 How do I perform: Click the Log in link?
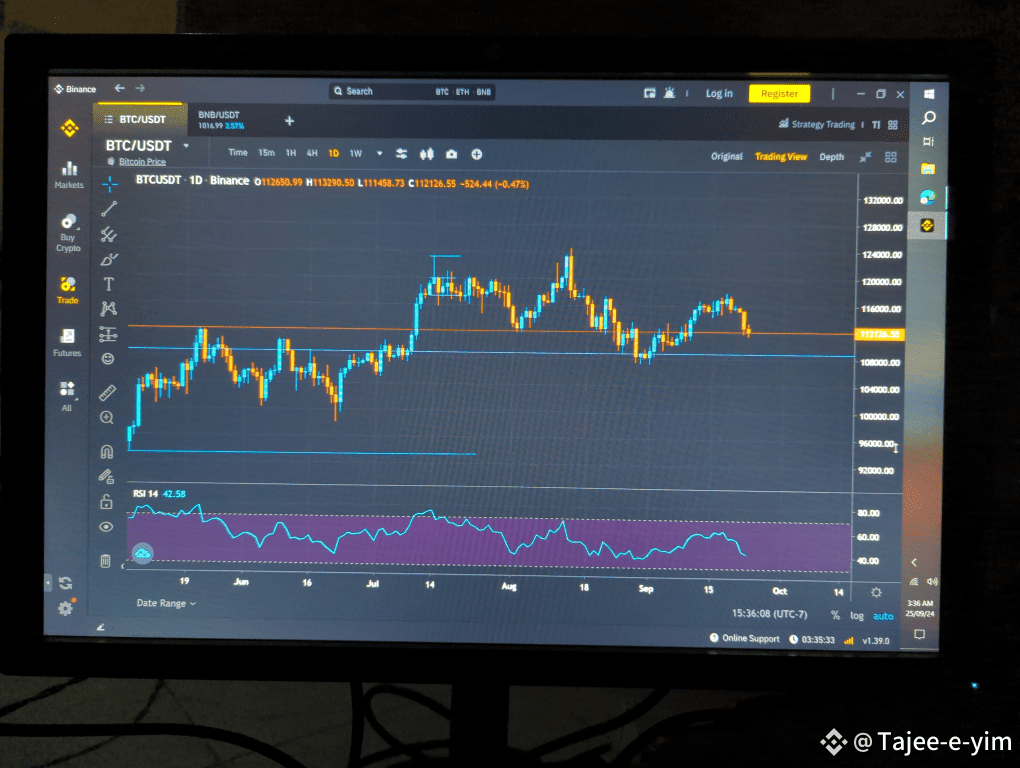click(719, 94)
